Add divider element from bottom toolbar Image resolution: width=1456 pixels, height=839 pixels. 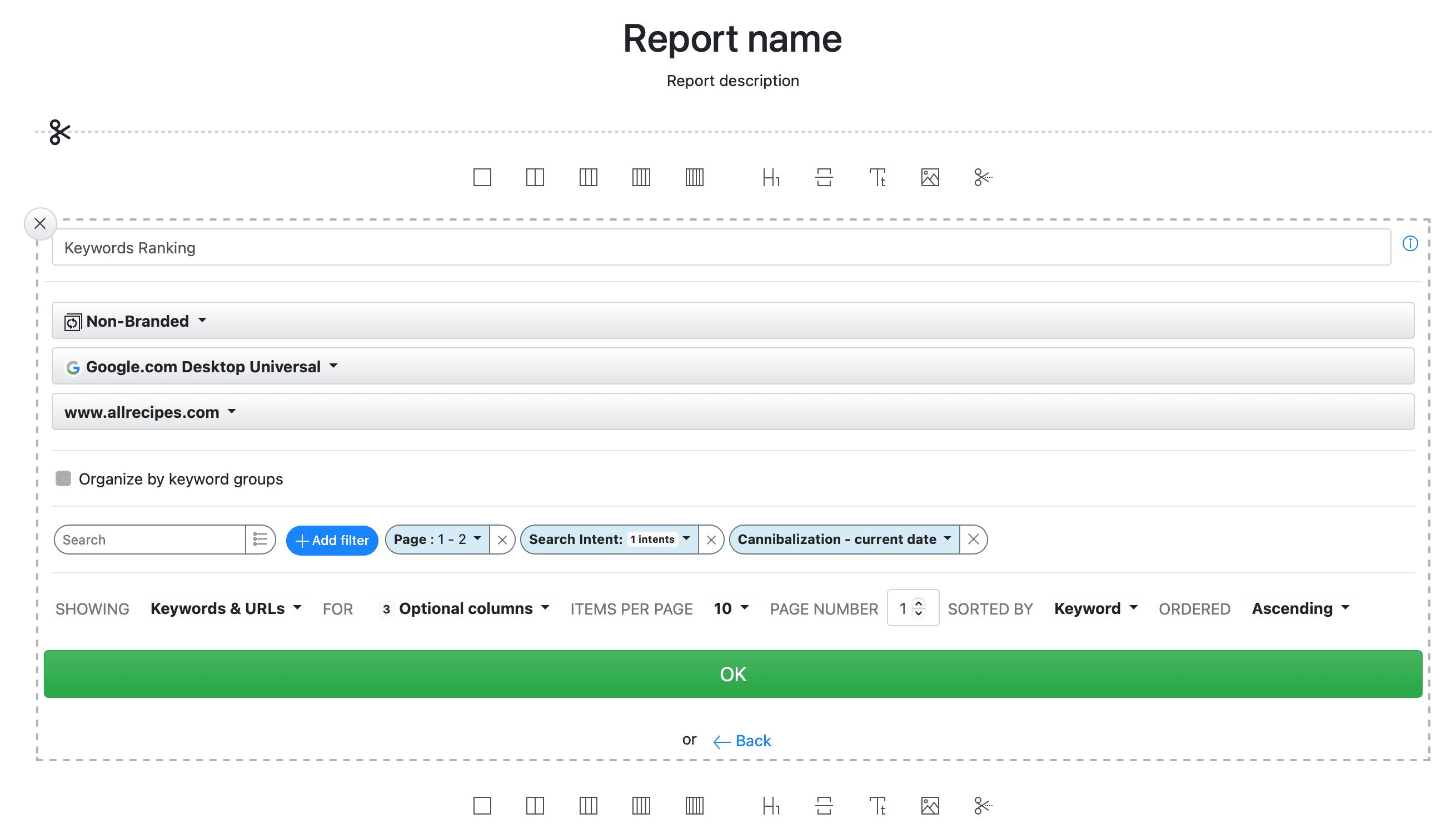click(824, 805)
